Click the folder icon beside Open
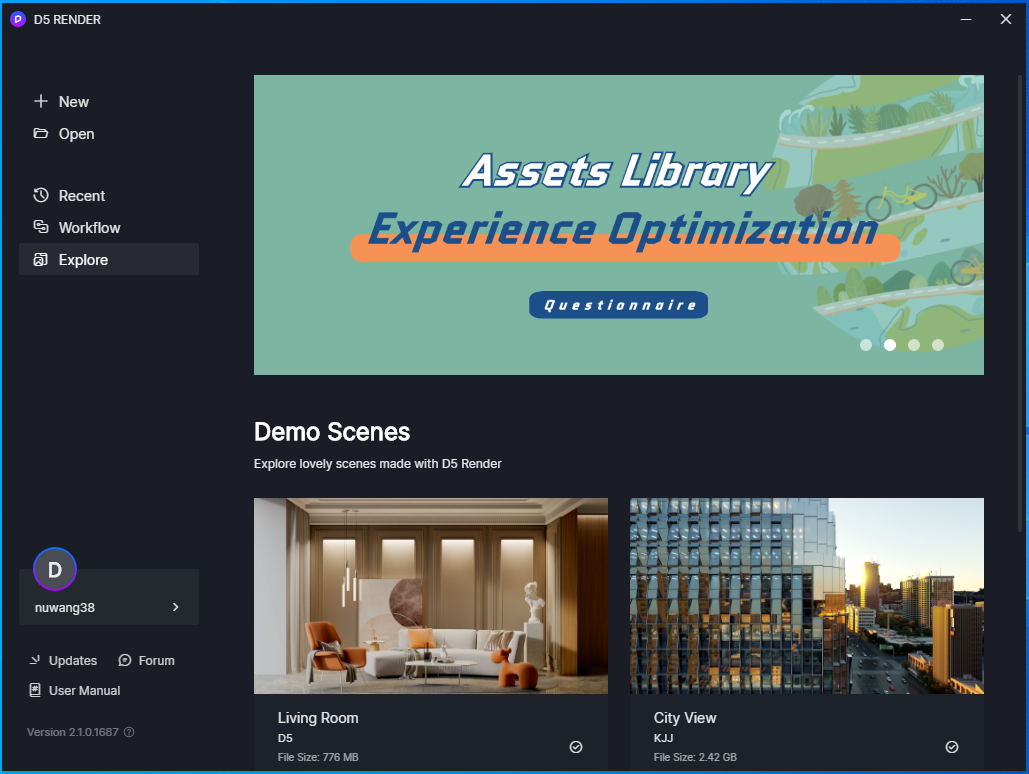 pyautogui.click(x=41, y=133)
